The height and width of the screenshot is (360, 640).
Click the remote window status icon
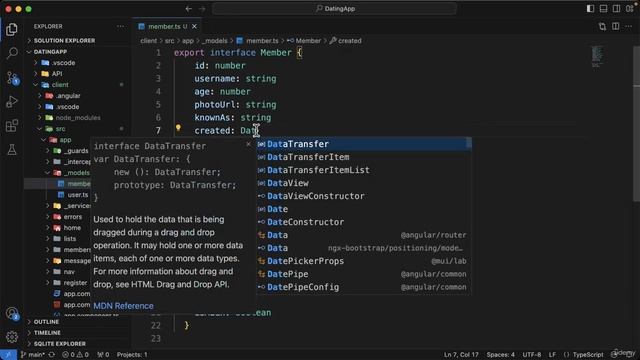8,355
